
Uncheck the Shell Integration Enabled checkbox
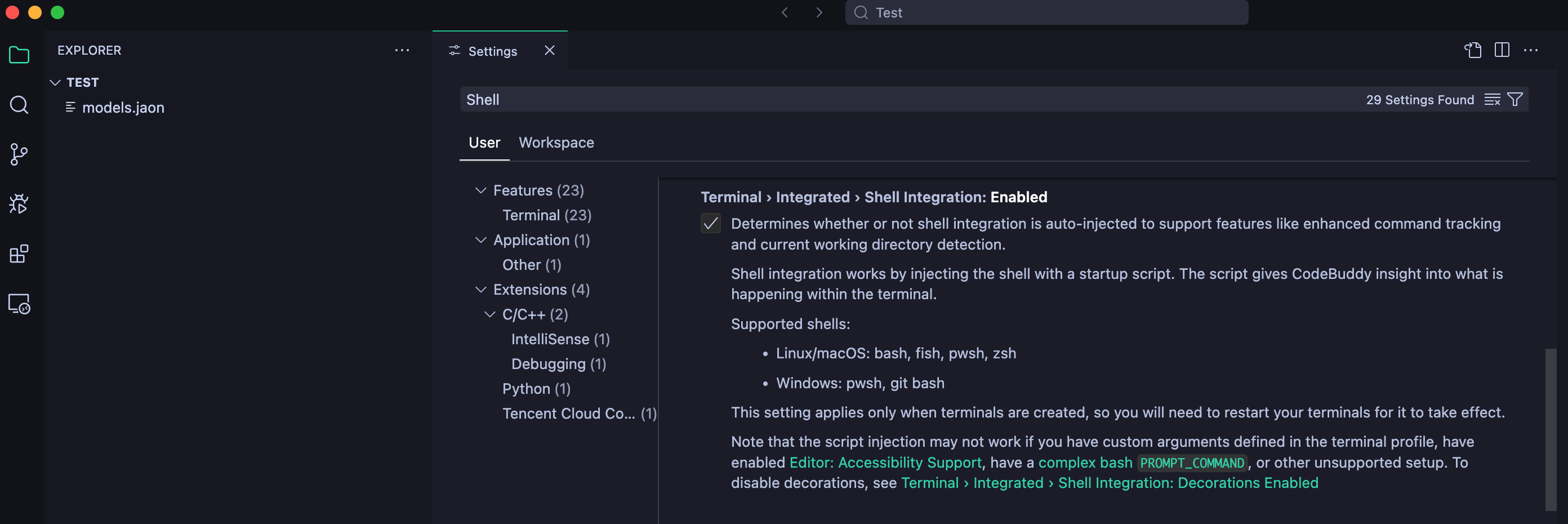(710, 224)
